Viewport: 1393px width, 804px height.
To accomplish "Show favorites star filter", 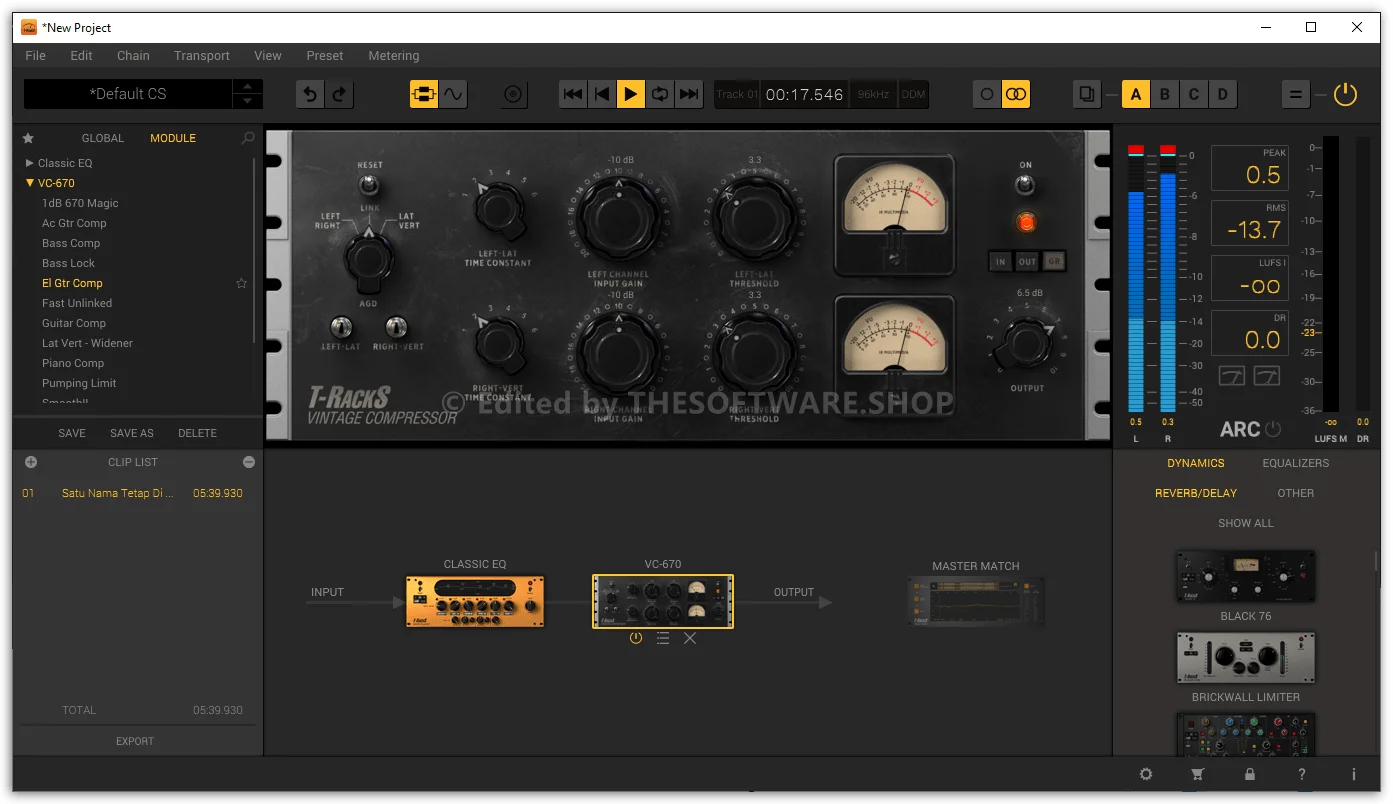I will tap(28, 138).
